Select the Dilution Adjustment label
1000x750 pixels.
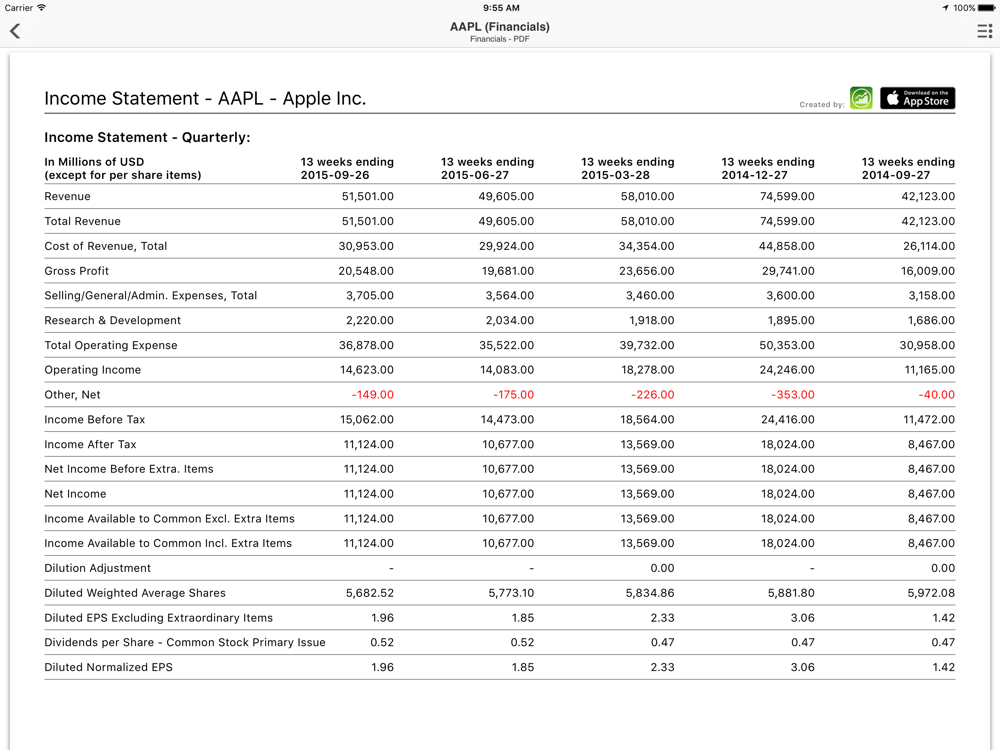(x=98, y=568)
